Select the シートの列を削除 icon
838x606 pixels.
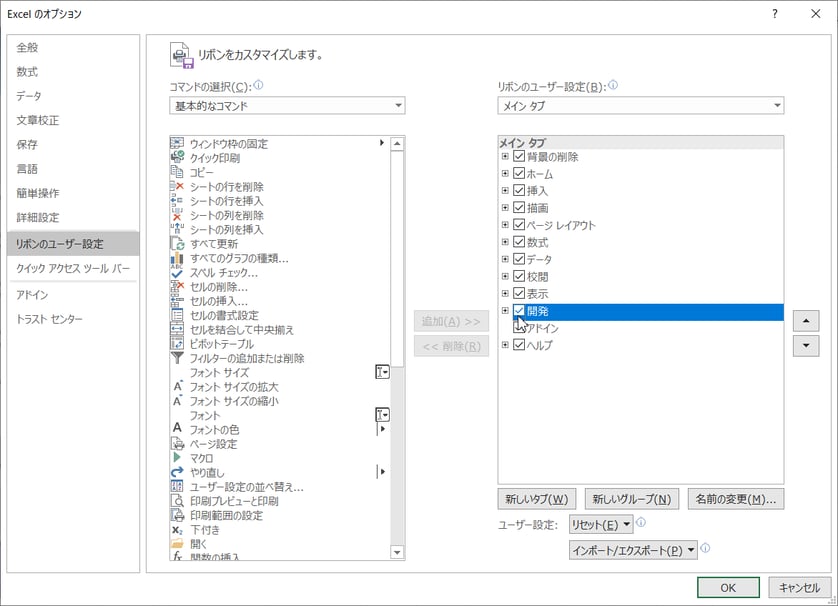click(177, 215)
